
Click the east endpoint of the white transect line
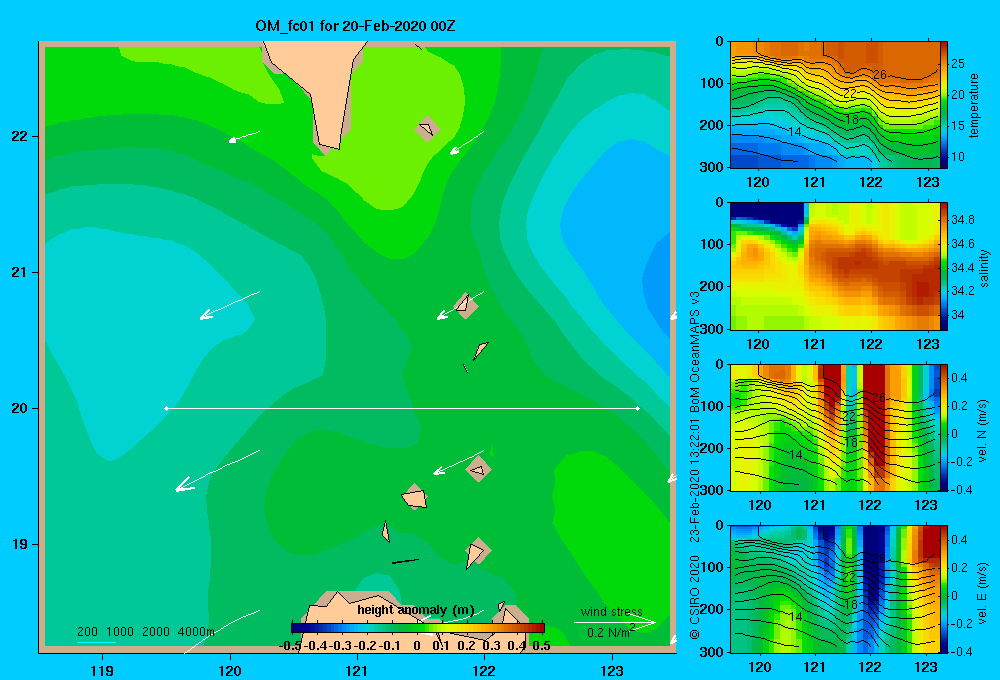coord(637,408)
